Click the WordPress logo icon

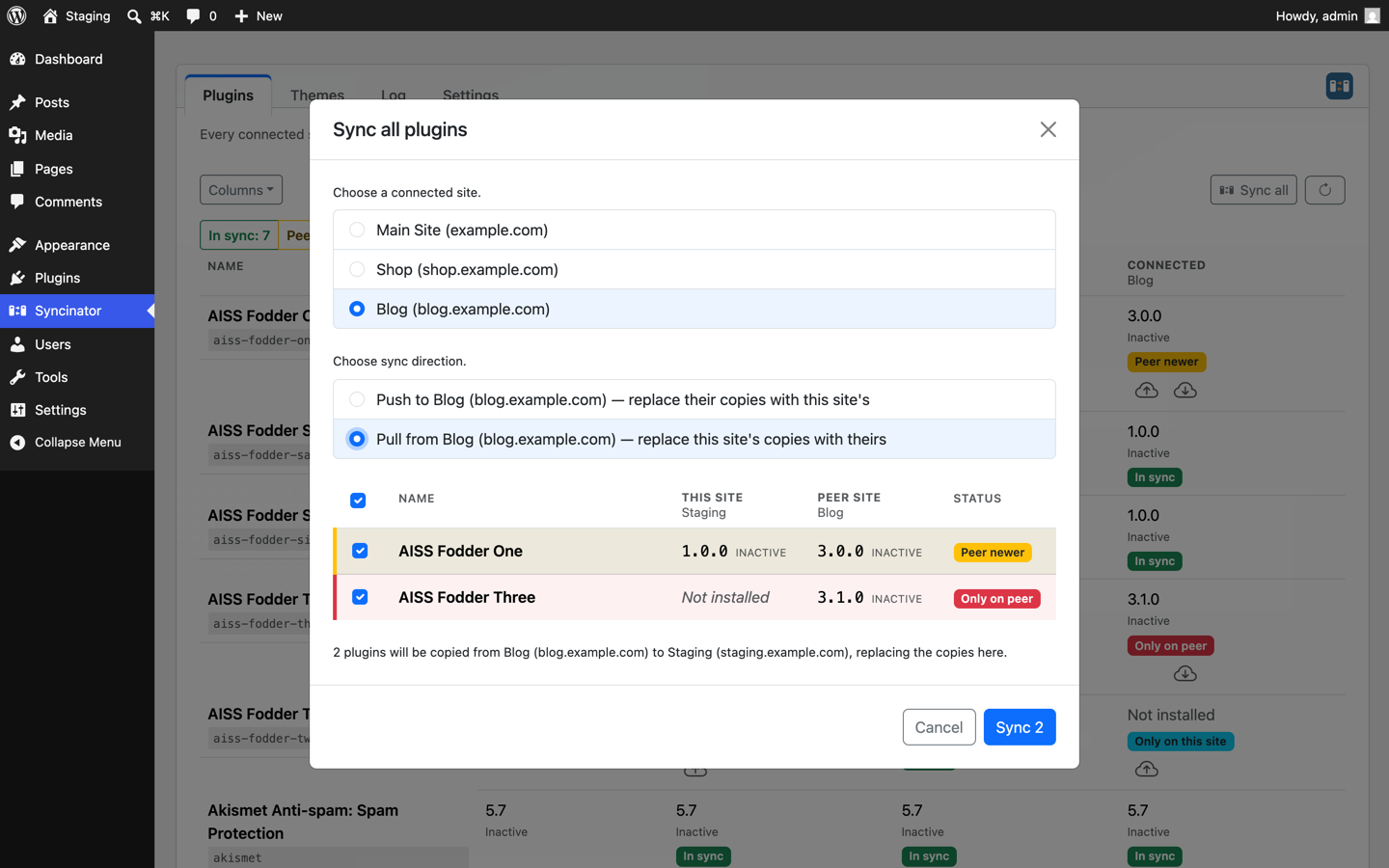click(x=16, y=15)
